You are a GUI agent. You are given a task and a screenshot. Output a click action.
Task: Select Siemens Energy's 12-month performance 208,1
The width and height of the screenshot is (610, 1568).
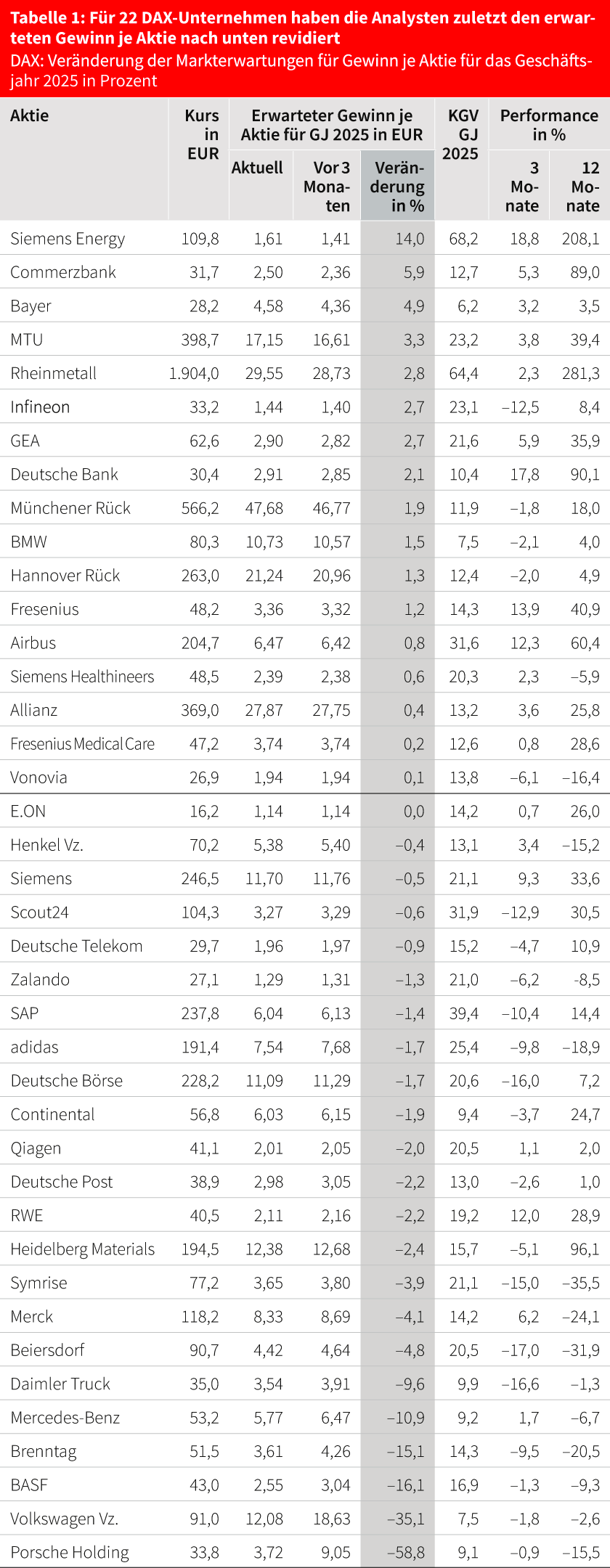(580, 239)
